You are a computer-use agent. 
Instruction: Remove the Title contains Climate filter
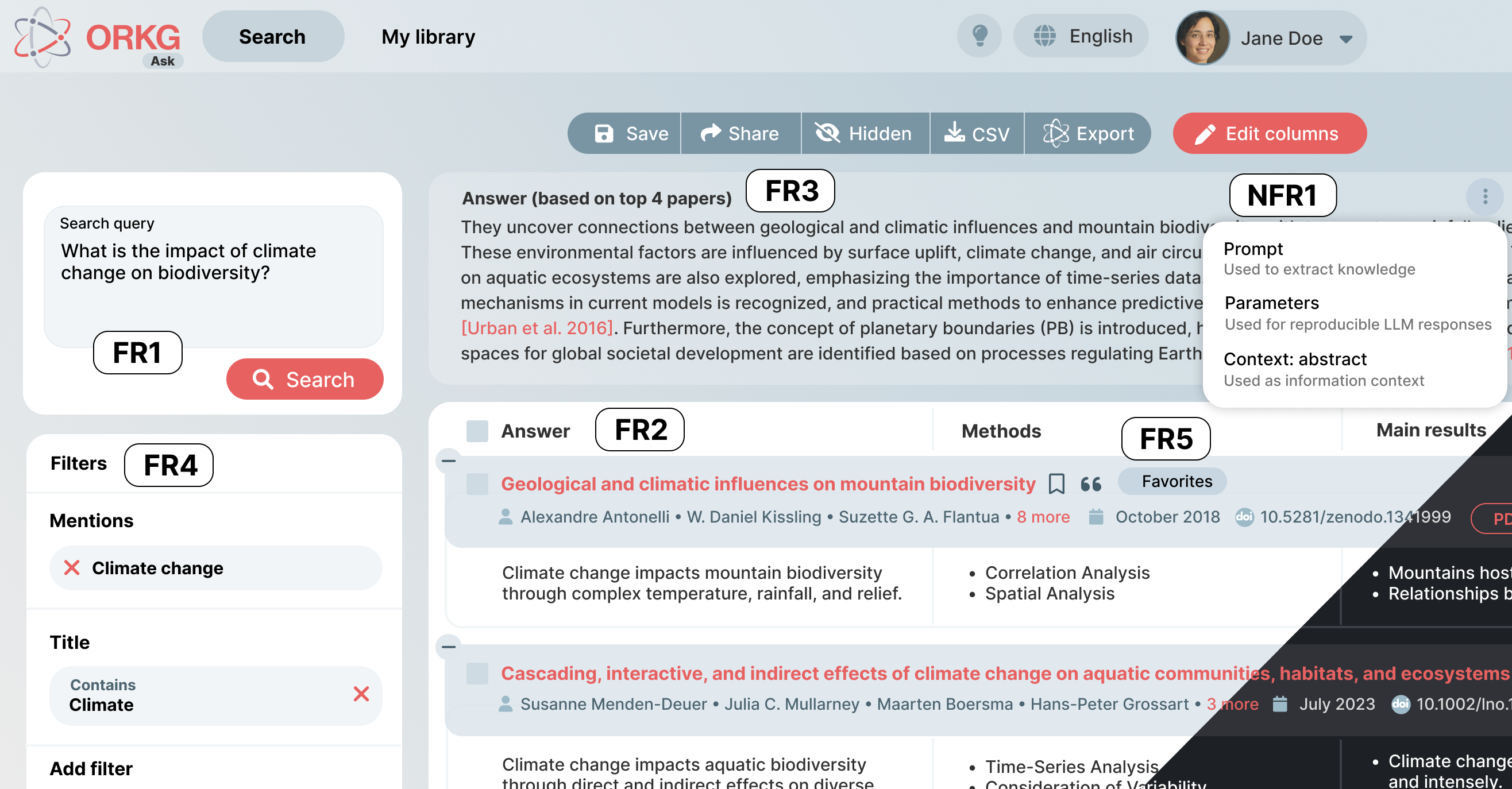pos(361,694)
